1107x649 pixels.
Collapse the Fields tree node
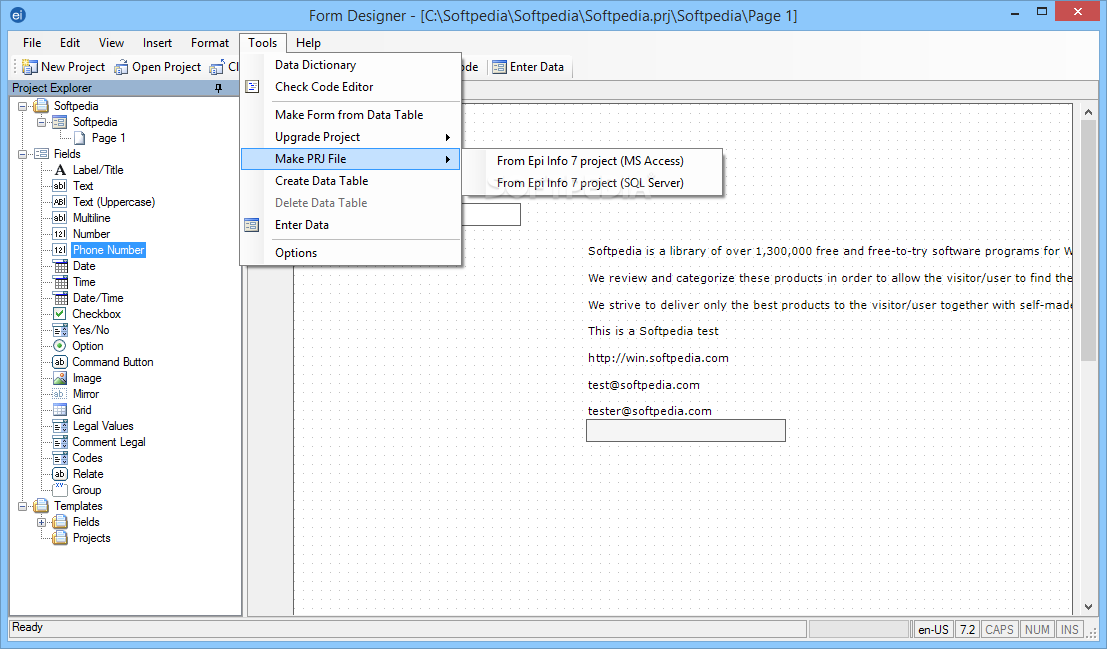[23, 155]
